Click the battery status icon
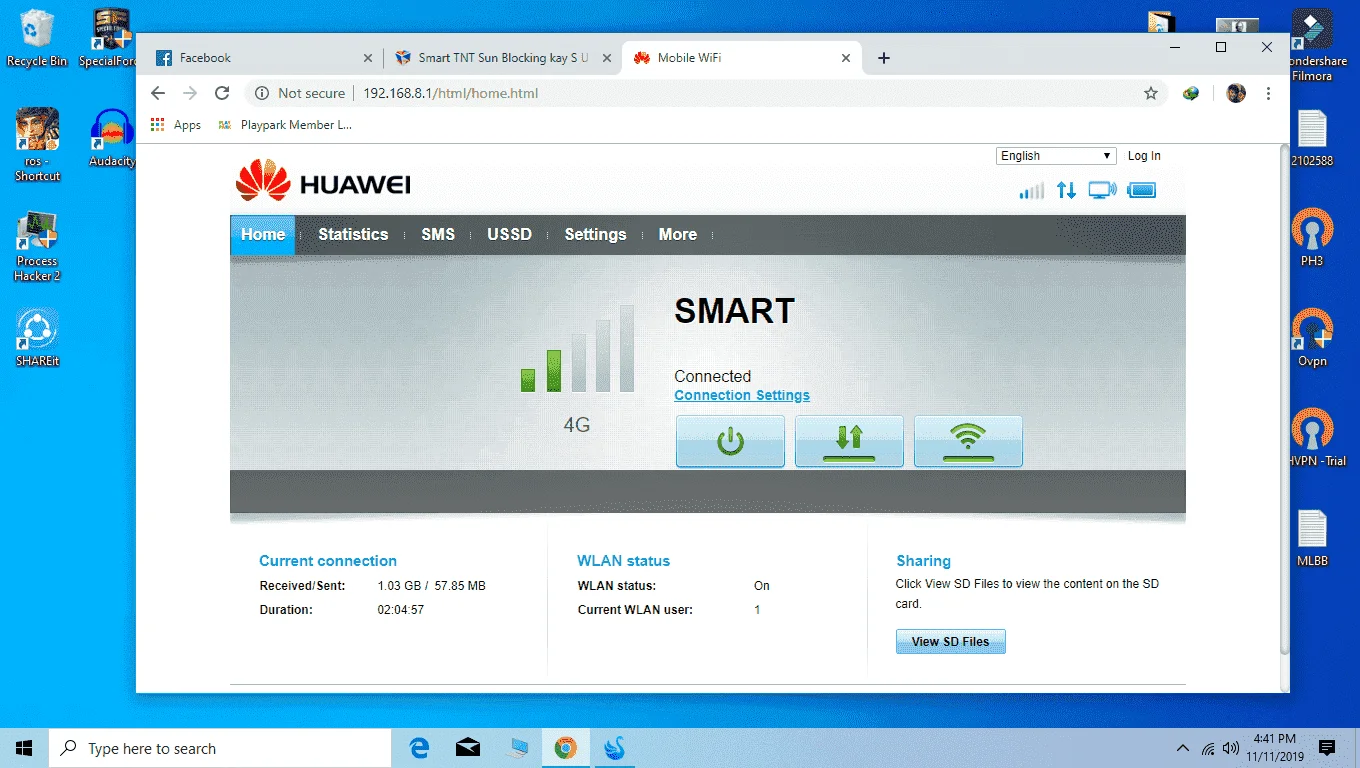1360x768 pixels. pos(1141,190)
